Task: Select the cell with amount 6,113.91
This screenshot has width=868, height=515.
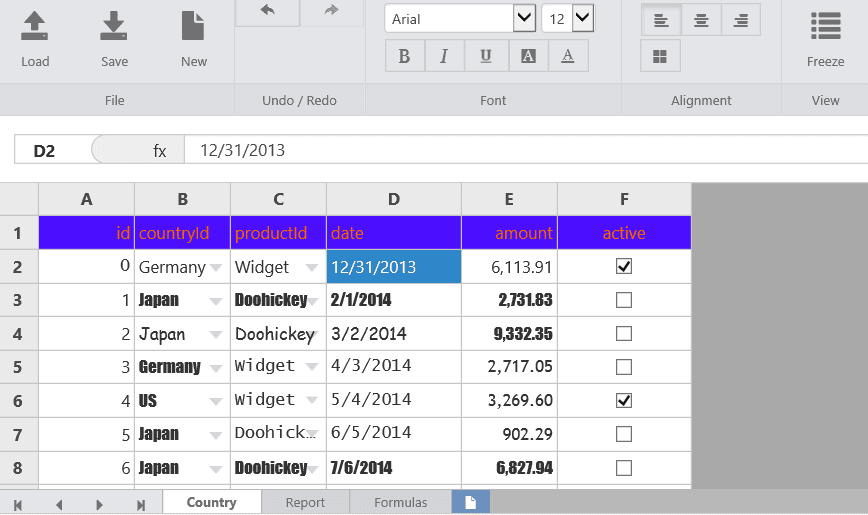Action: point(509,267)
